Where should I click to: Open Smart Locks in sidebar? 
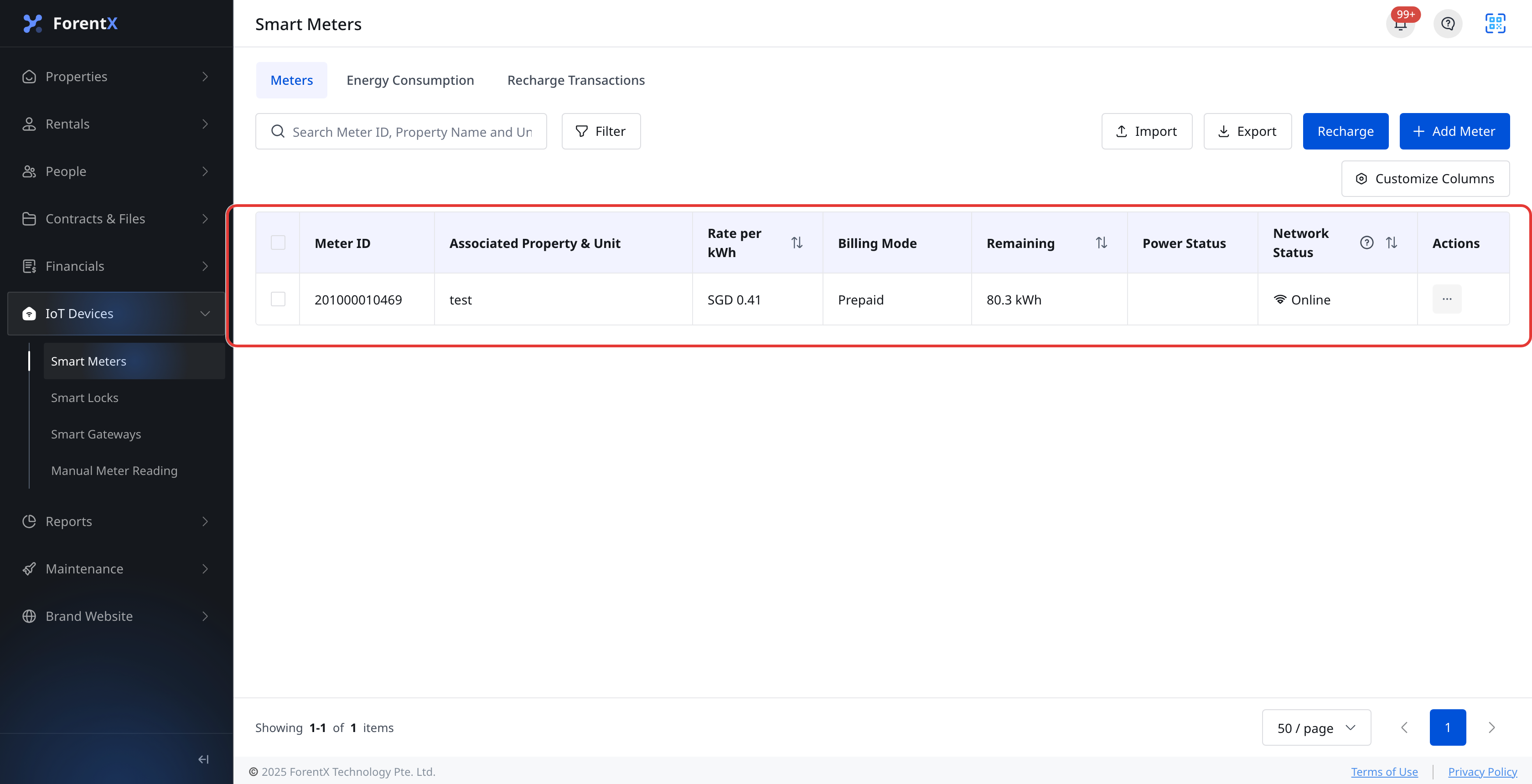pos(135,397)
